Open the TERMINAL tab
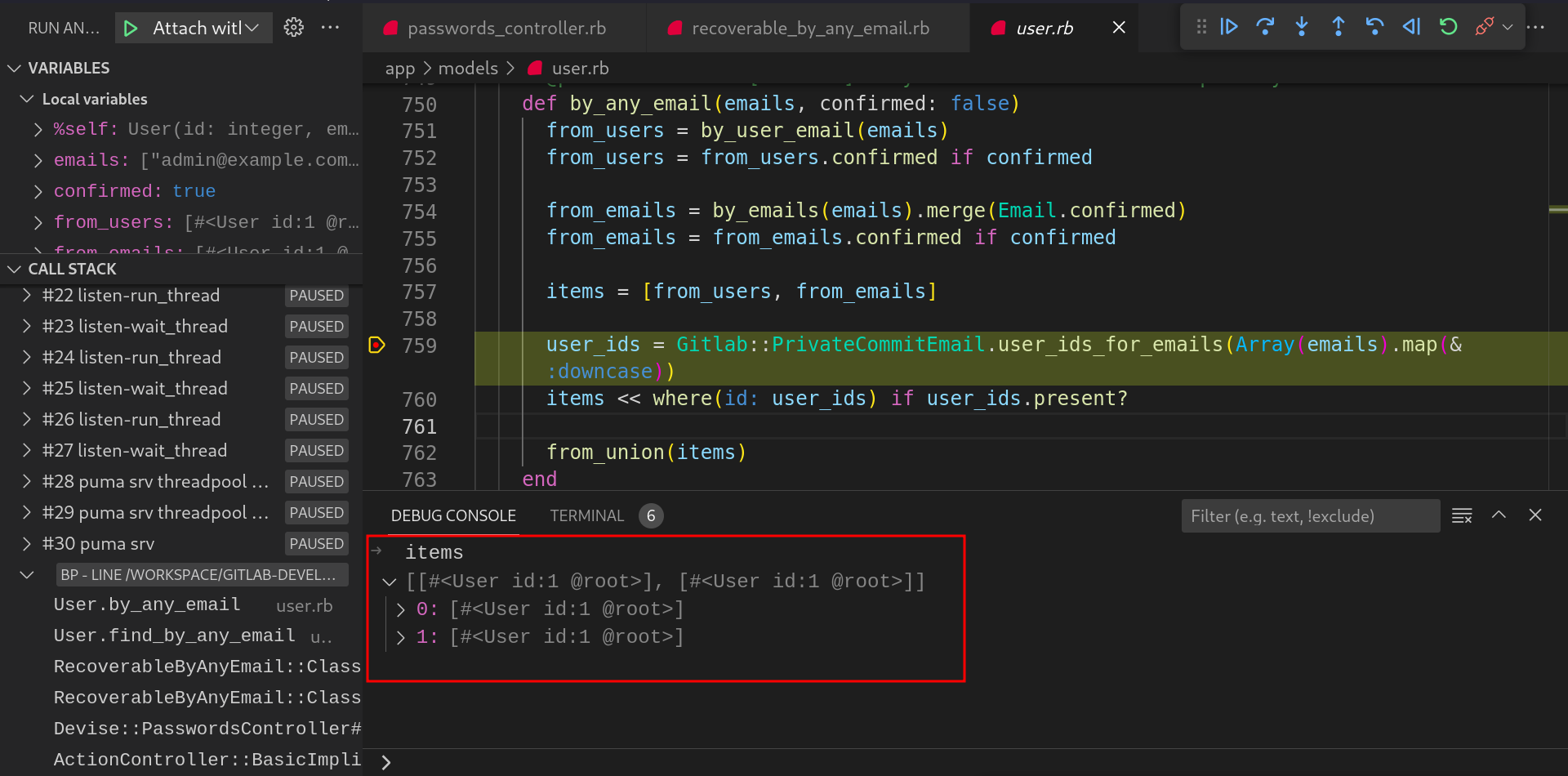The height and width of the screenshot is (776, 1568). click(x=586, y=515)
